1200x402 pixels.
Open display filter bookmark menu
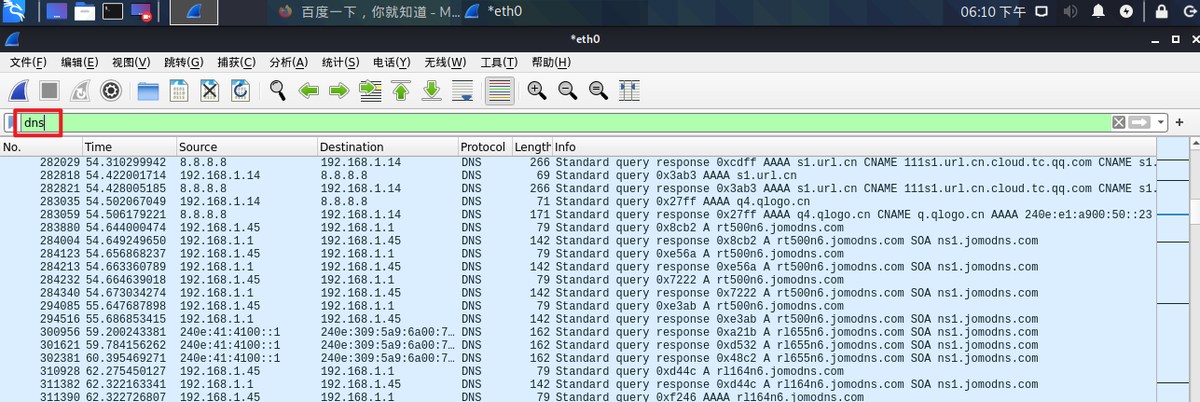pyautogui.click(x=11, y=122)
